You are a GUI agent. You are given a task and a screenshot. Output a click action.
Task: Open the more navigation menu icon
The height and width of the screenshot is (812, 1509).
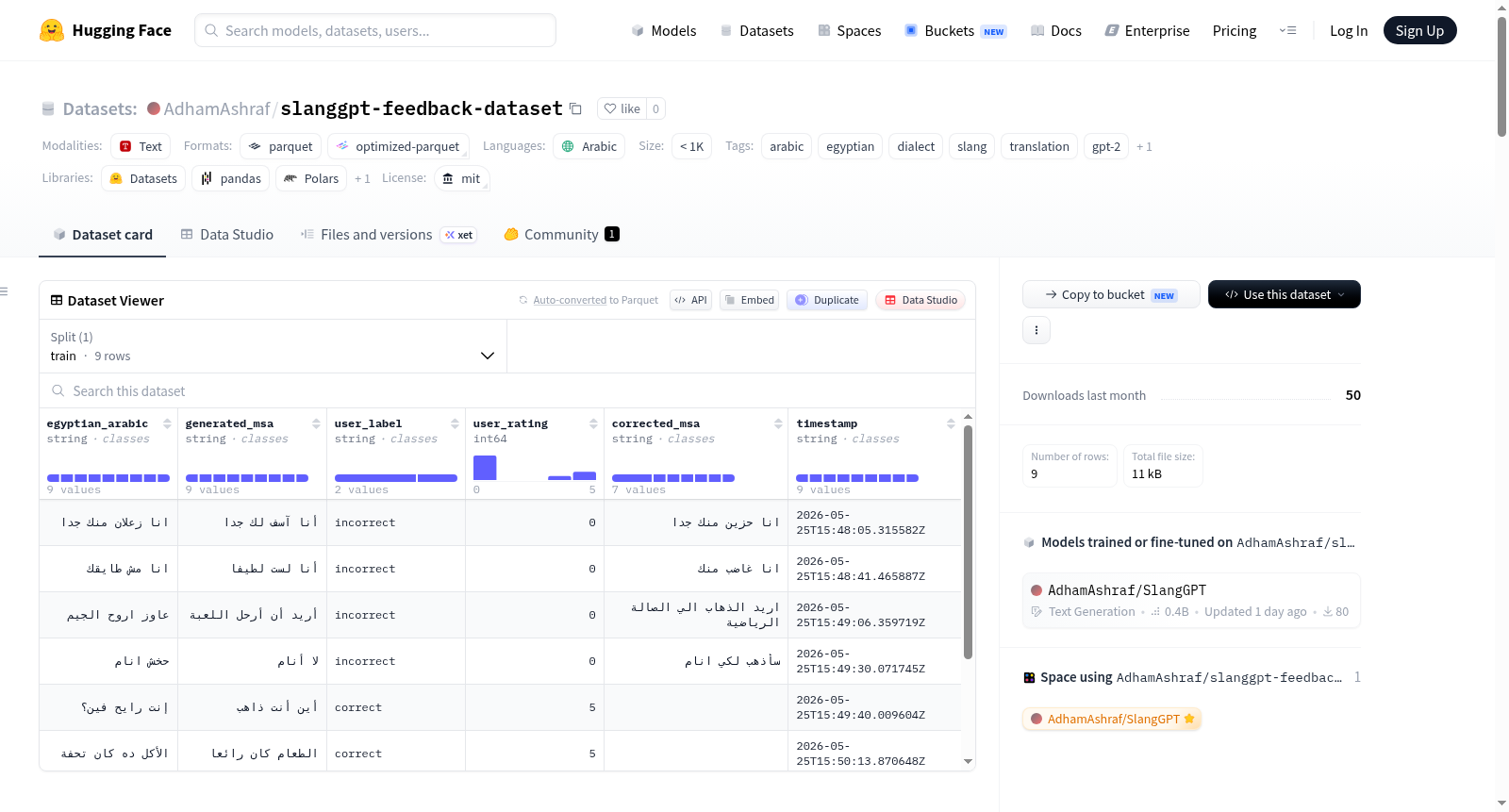1287,30
